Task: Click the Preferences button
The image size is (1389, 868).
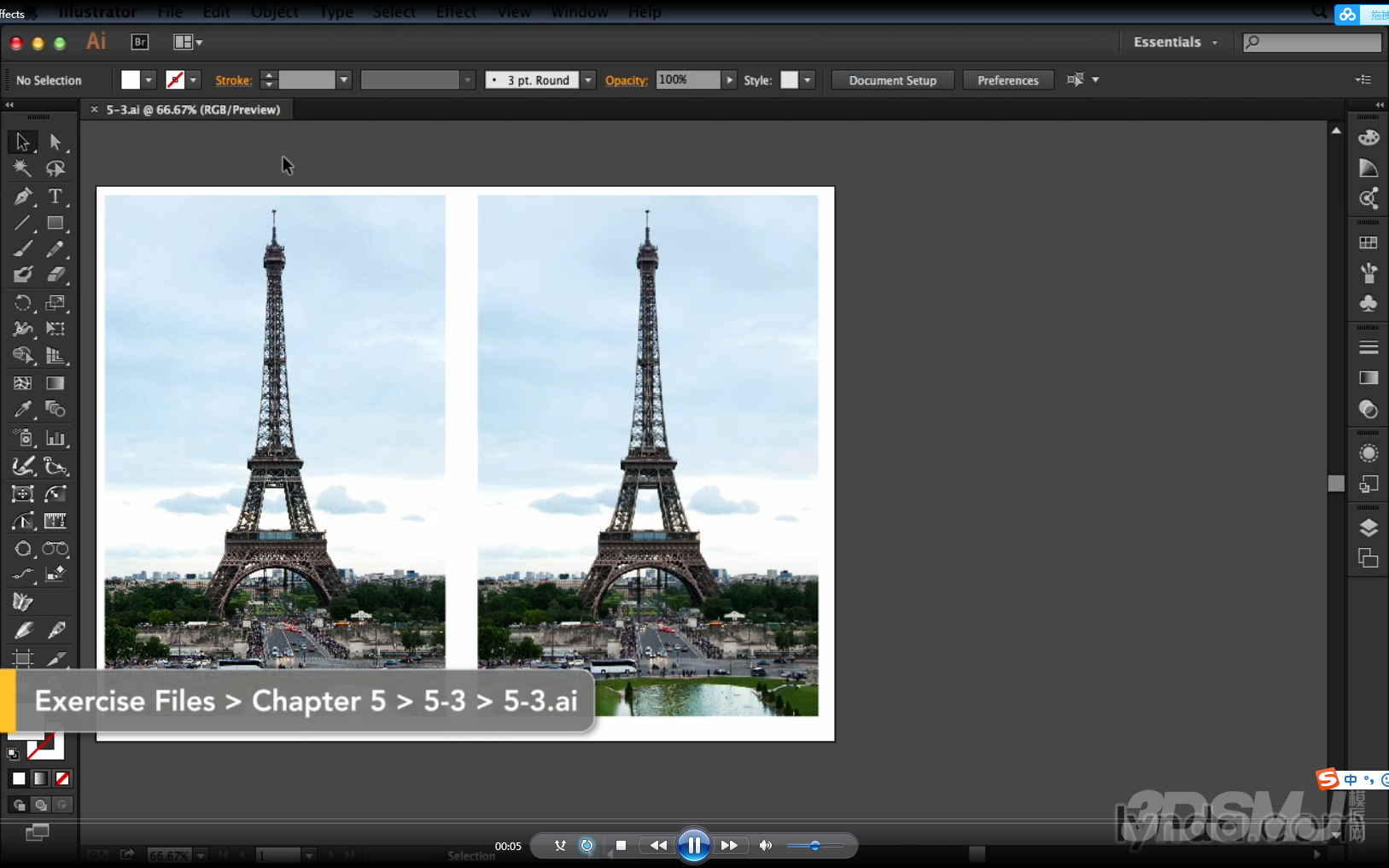Action: click(1008, 80)
